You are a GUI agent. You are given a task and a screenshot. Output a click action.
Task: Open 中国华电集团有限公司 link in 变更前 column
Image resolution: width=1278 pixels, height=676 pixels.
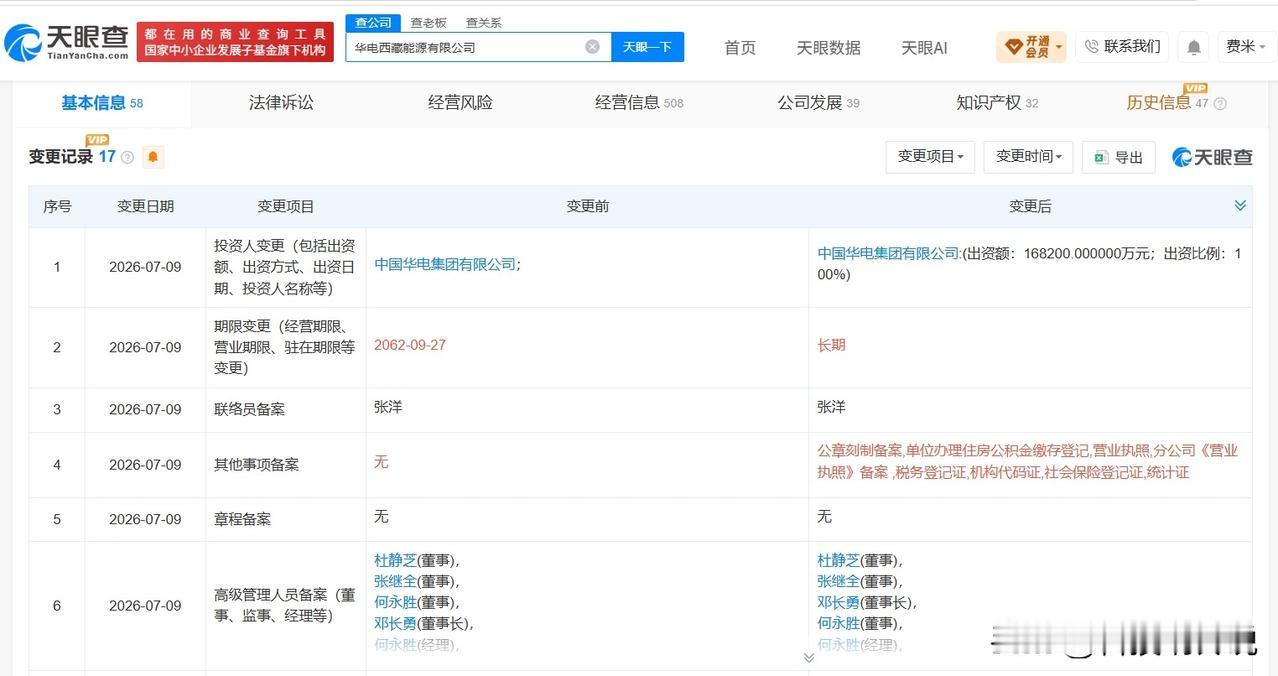445,264
